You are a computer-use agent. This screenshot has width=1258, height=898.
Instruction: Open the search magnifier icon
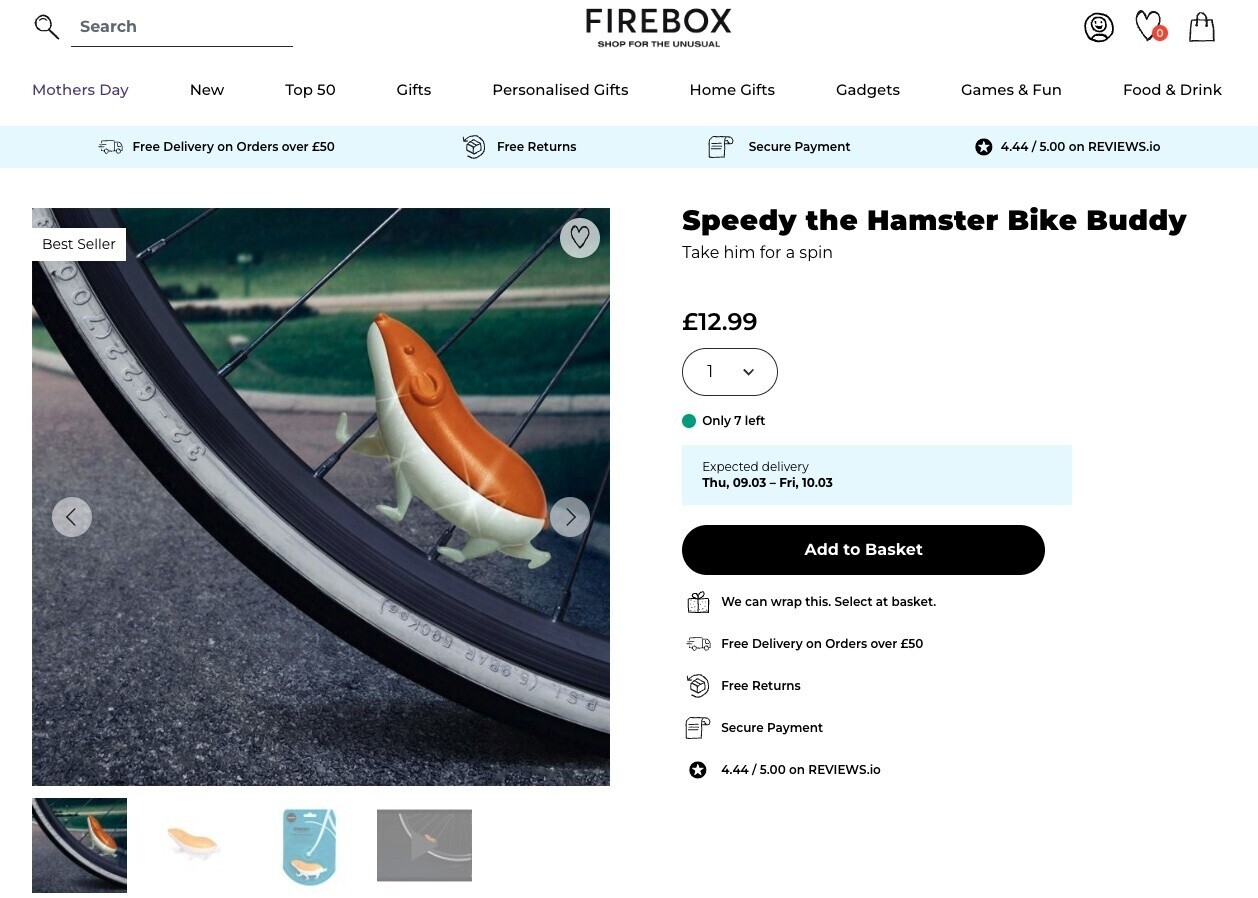click(x=46, y=26)
